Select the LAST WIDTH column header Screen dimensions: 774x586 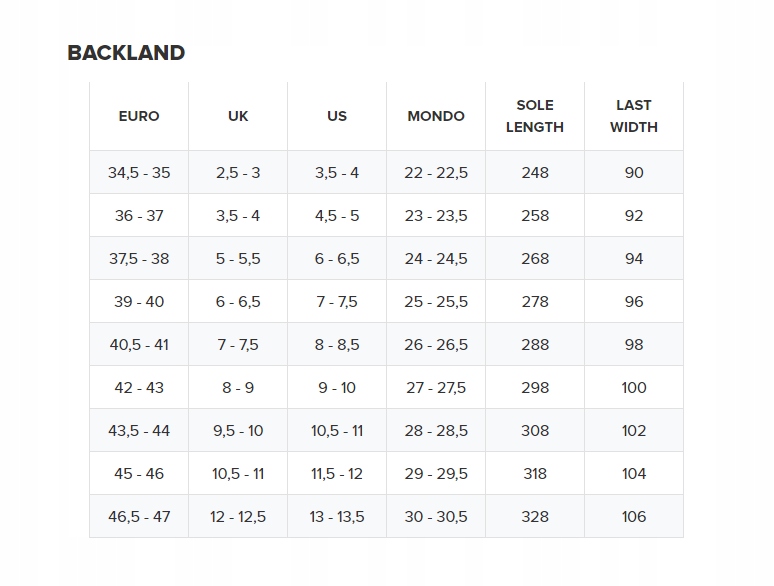coord(634,116)
